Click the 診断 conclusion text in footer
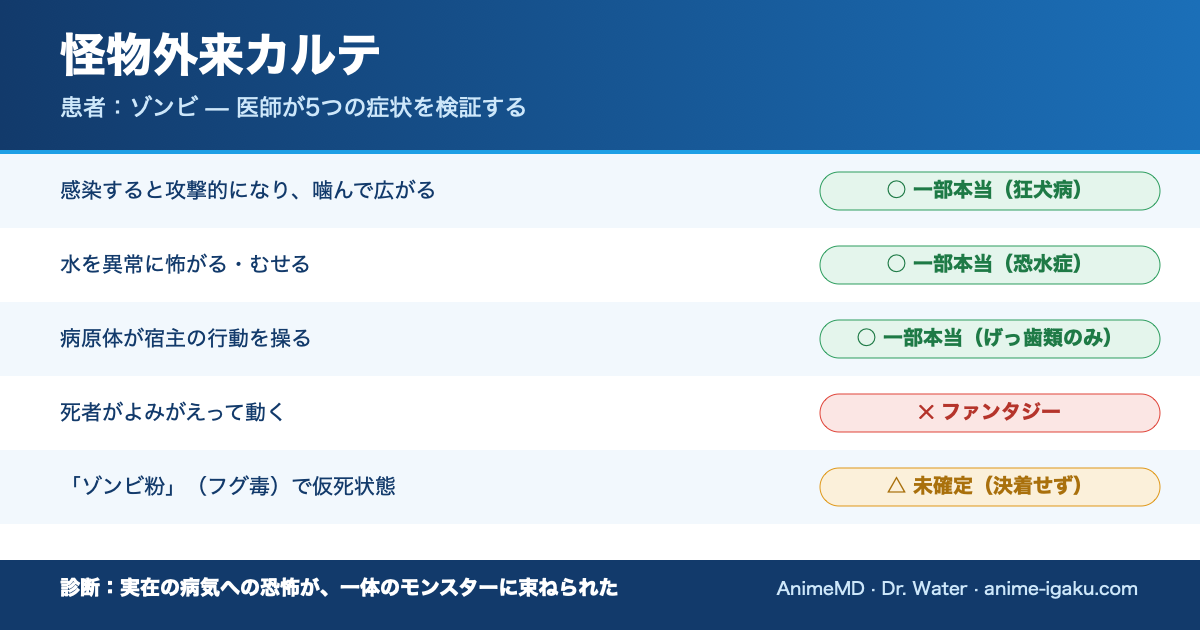The image size is (1200, 630). (339, 589)
